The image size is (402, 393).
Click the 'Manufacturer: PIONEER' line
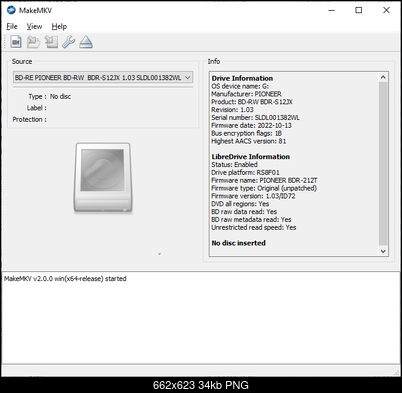pyautogui.click(x=246, y=94)
